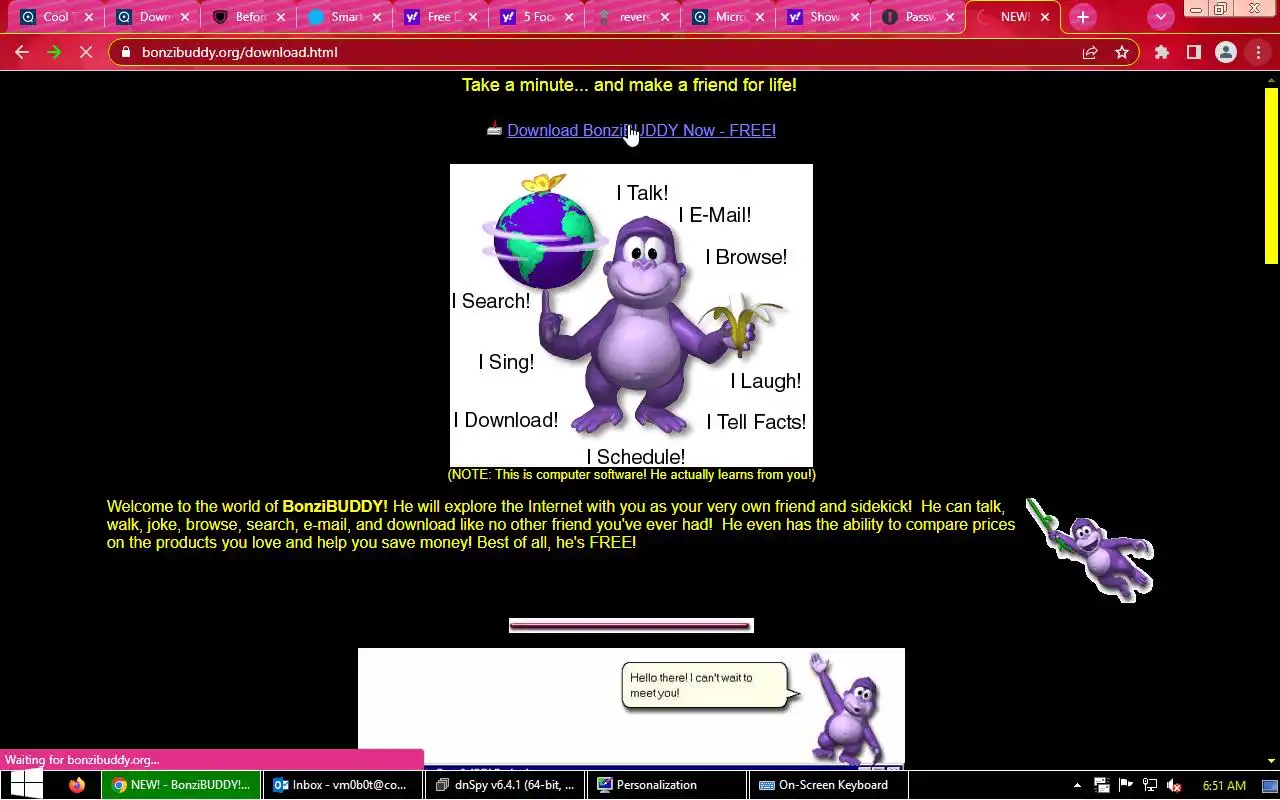Image resolution: width=1280 pixels, height=800 pixels.
Task: Switch to the 'Micro' tab
Action: (728, 17)
